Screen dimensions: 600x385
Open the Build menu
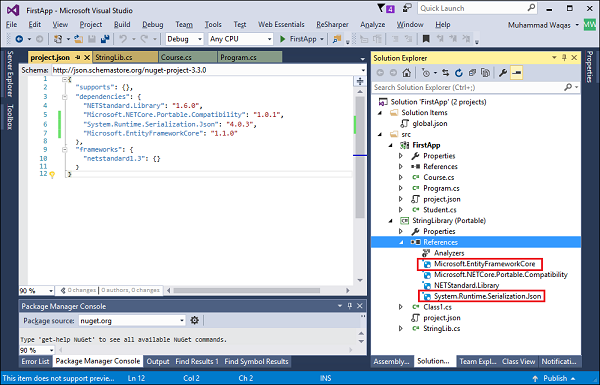122,24
